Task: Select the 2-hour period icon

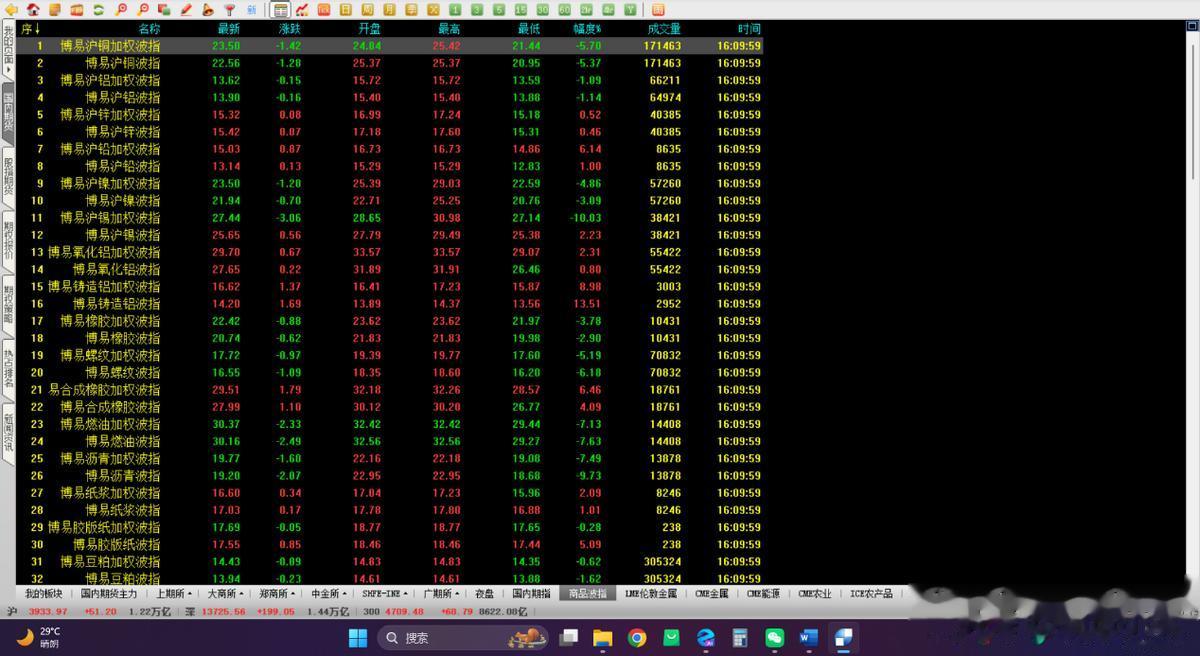Action: (x=585, y=10)
